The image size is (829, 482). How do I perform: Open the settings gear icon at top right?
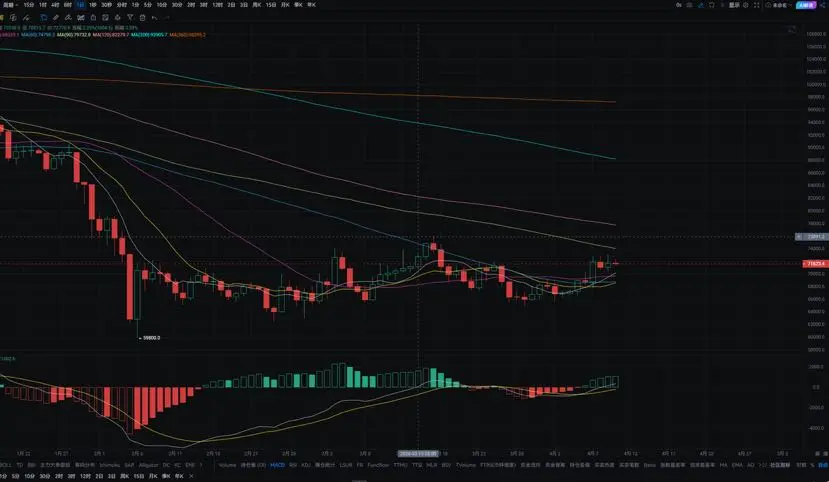tap(745, 5)
